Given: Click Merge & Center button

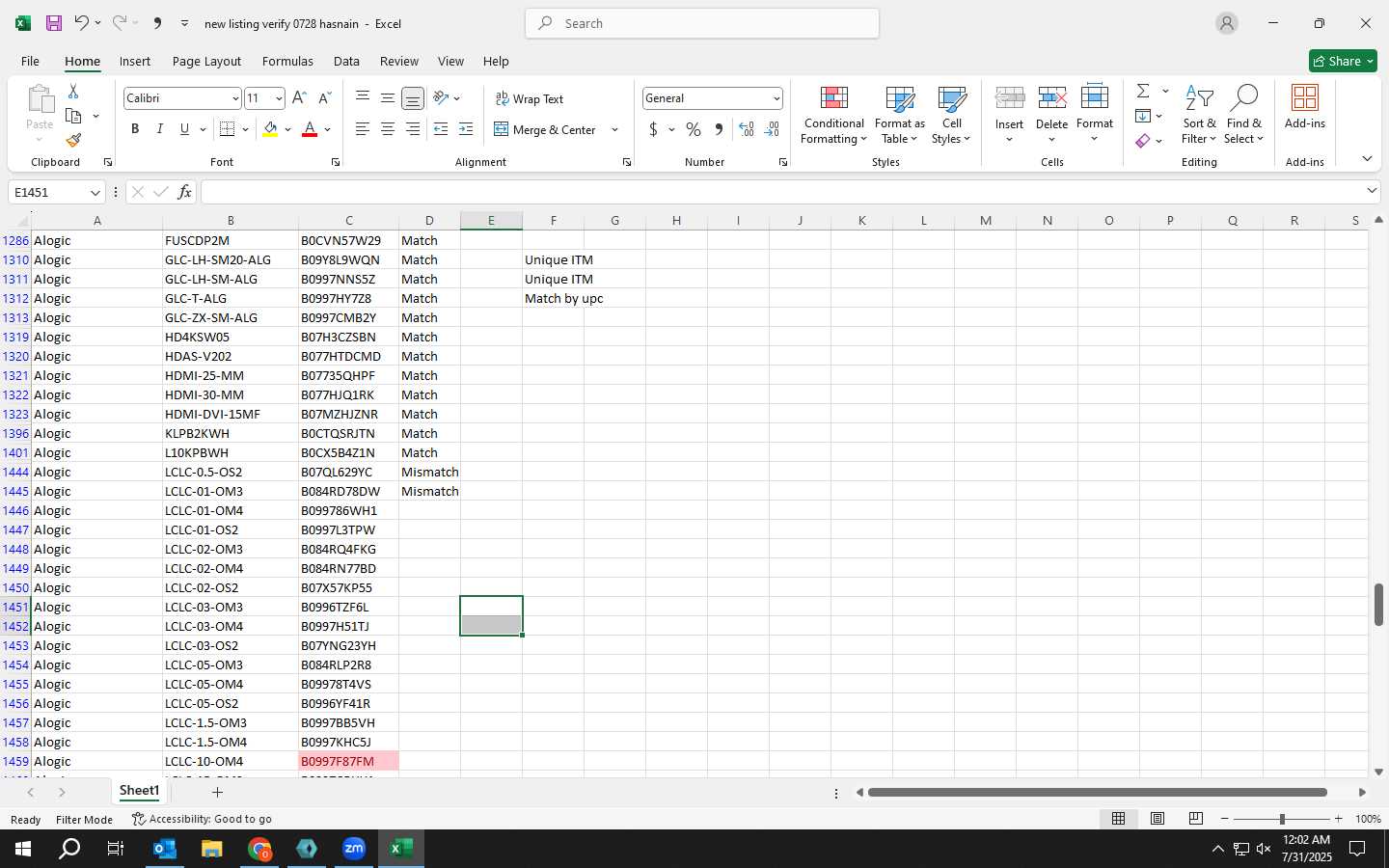Looking at the screenshot, I should pyautogui.click(x=545, y=129).
